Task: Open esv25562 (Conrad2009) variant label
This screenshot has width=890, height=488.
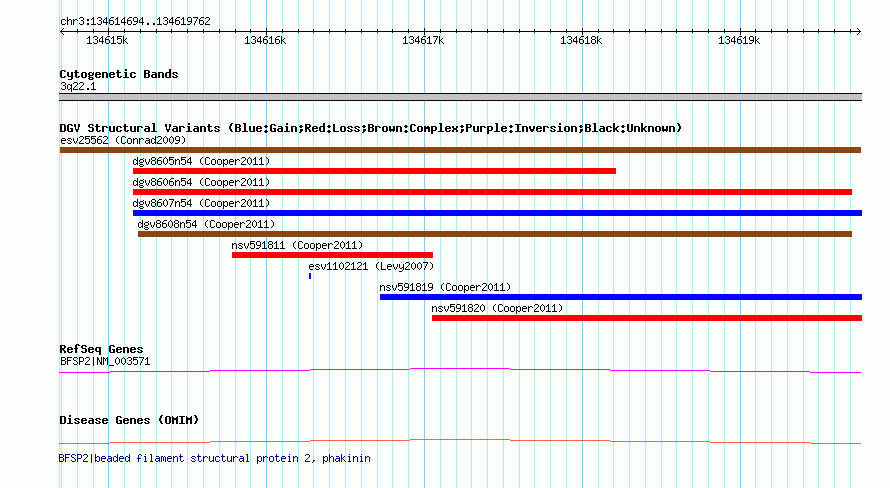Action: coord(123,140)
